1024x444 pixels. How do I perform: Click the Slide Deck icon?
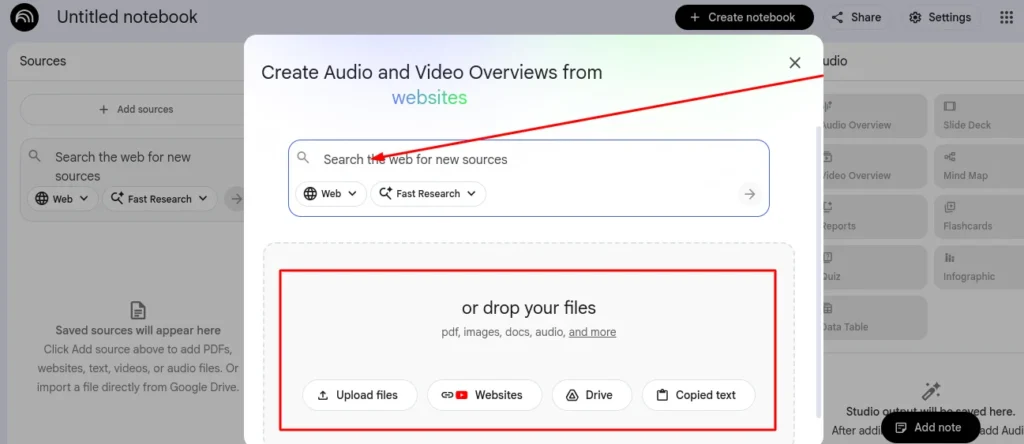(x=950, y=106)
